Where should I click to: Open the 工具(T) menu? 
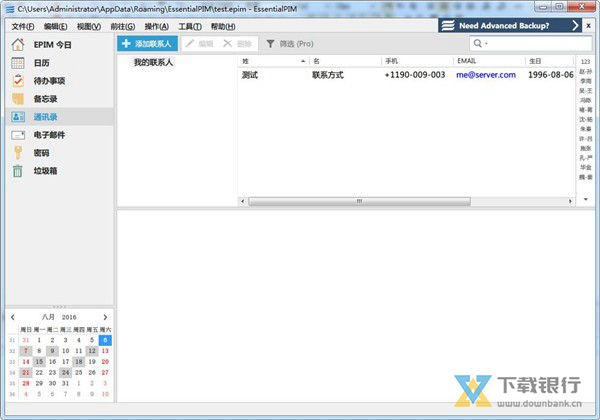189,26
